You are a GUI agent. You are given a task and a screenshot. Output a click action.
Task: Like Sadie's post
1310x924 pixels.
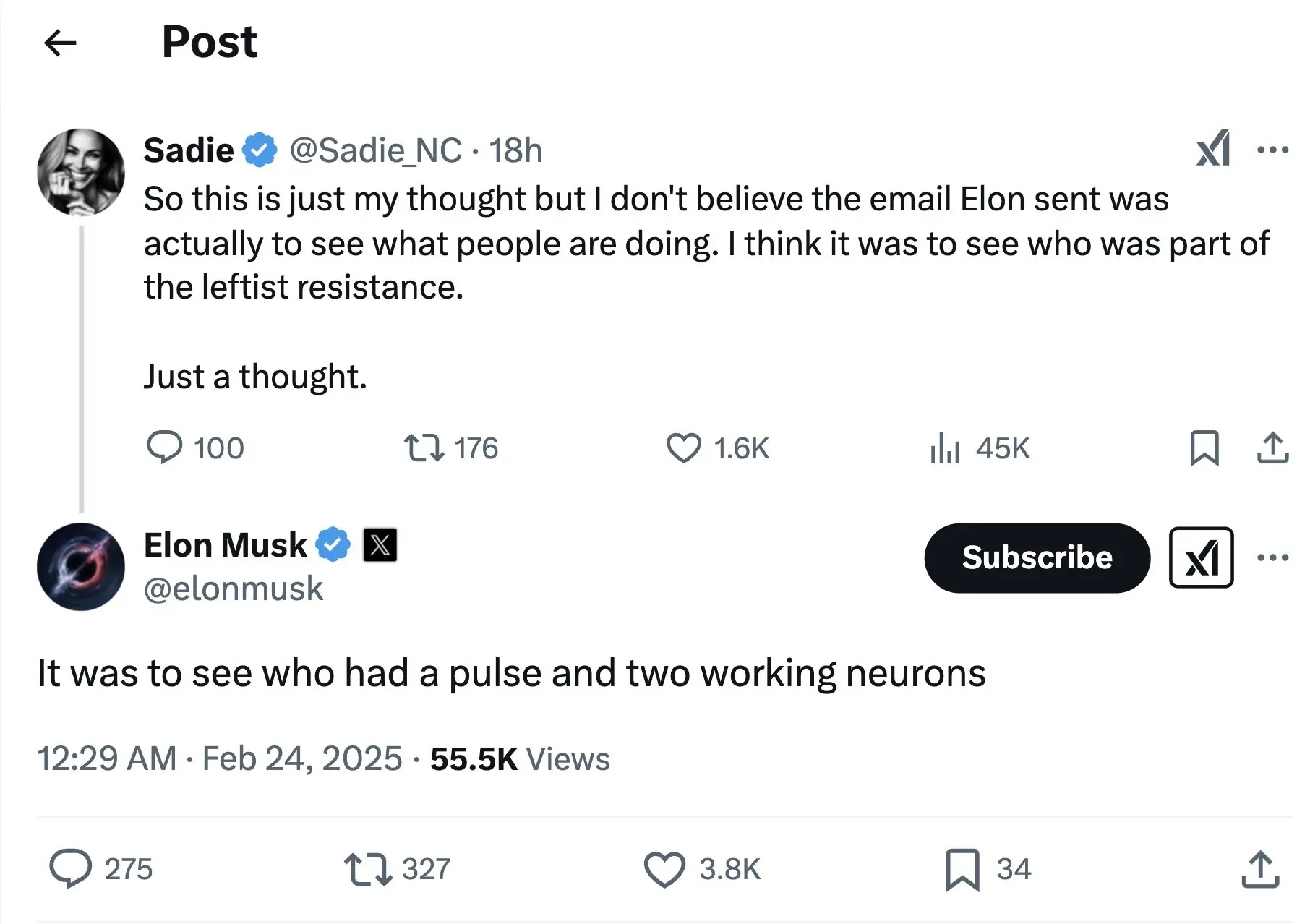pos(683,448)
